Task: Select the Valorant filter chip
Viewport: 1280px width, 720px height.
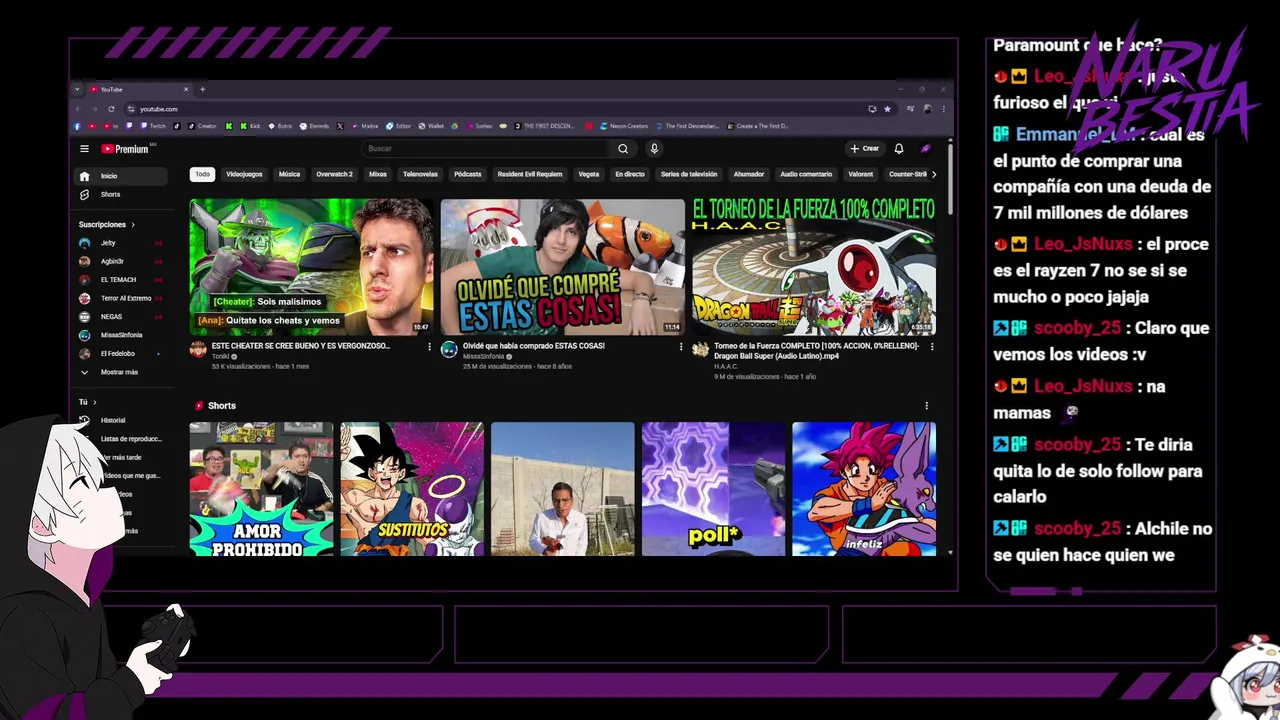Action: pos(860,174)
